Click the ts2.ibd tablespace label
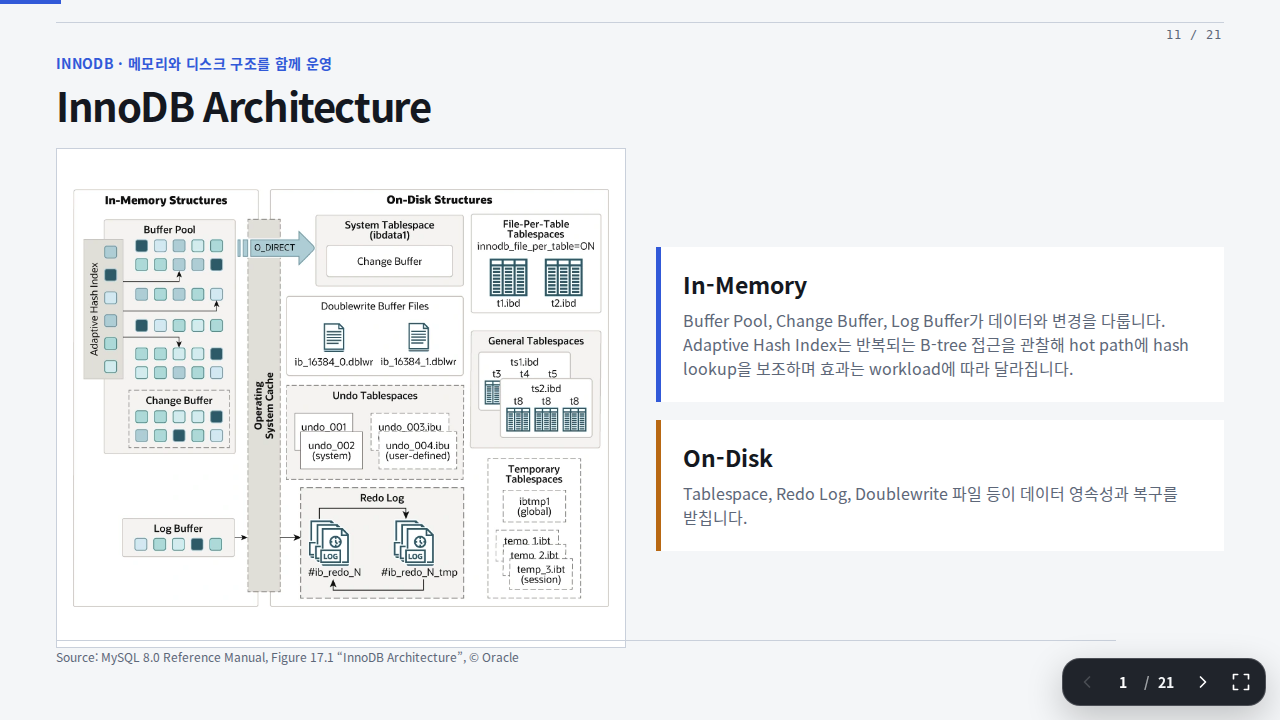Viewport: 1280px width, 720px height. tap(545, 388)
